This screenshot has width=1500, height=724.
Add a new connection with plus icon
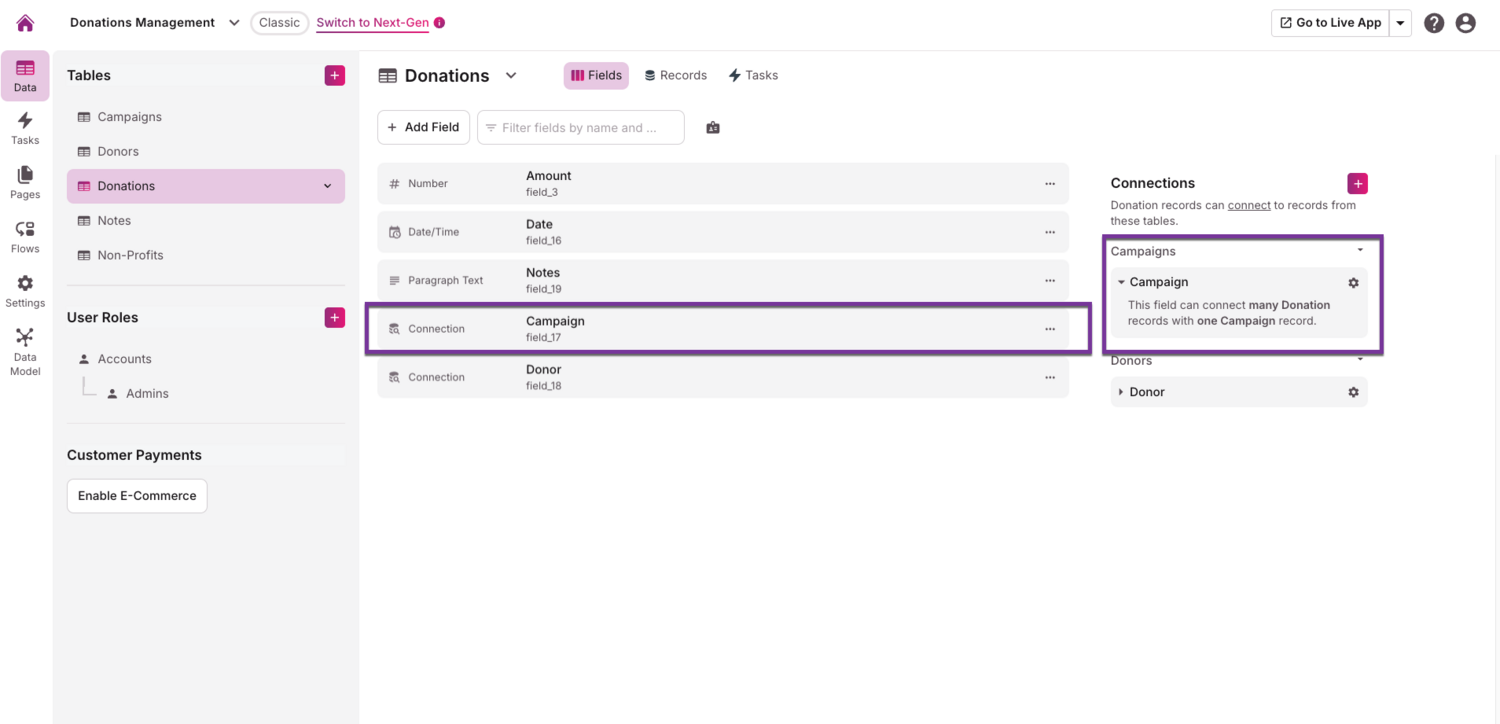tap(1357, 183)
